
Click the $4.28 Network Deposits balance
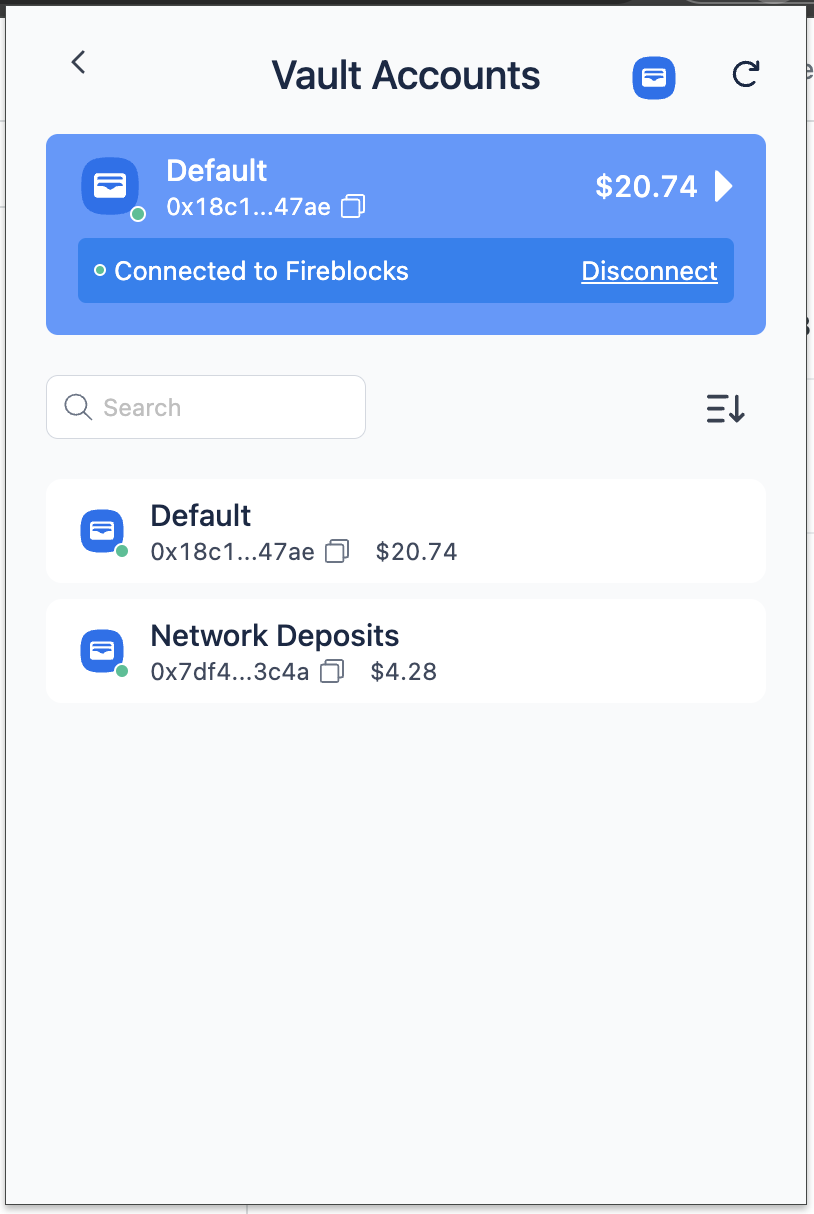(x=404, y=671)
